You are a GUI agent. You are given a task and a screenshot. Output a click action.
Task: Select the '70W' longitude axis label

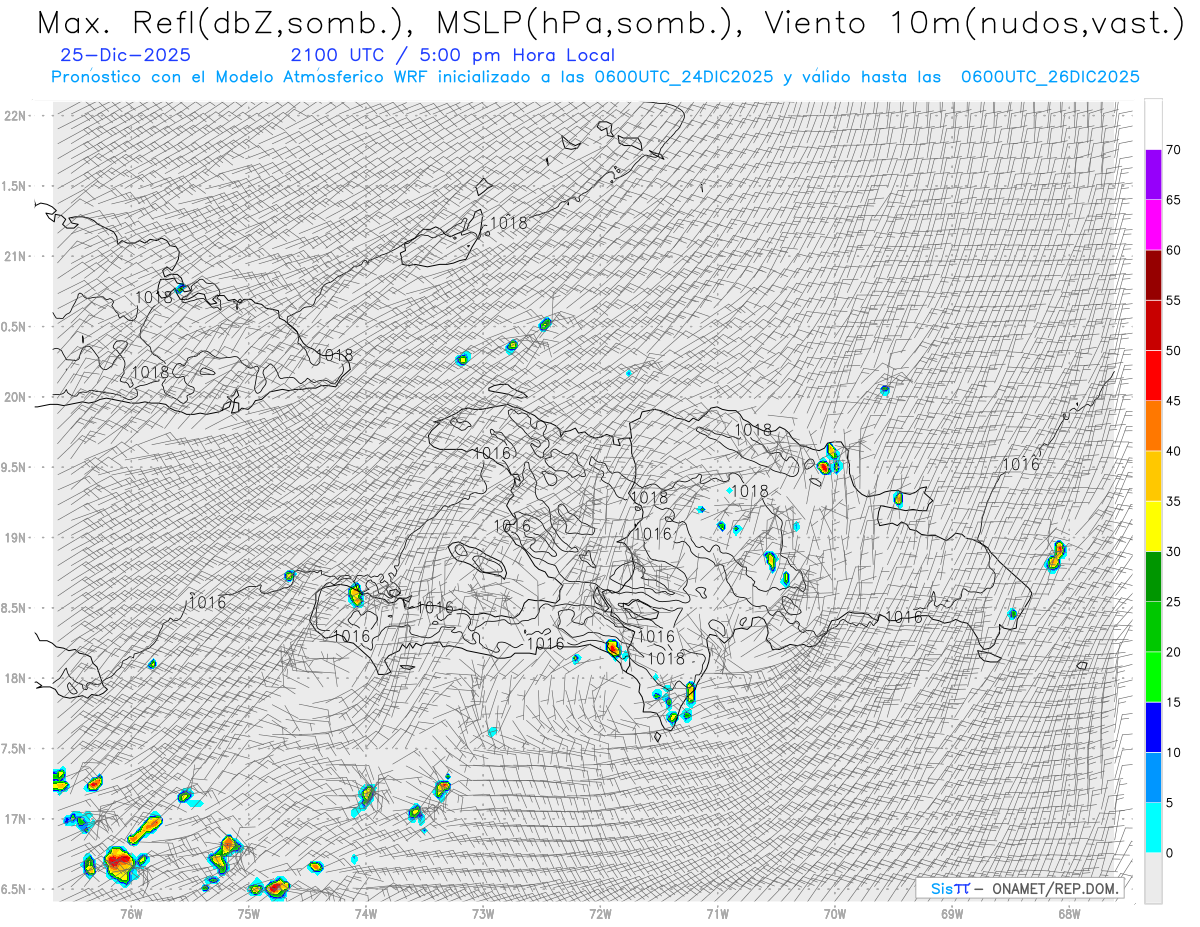(x=835, y=913)
